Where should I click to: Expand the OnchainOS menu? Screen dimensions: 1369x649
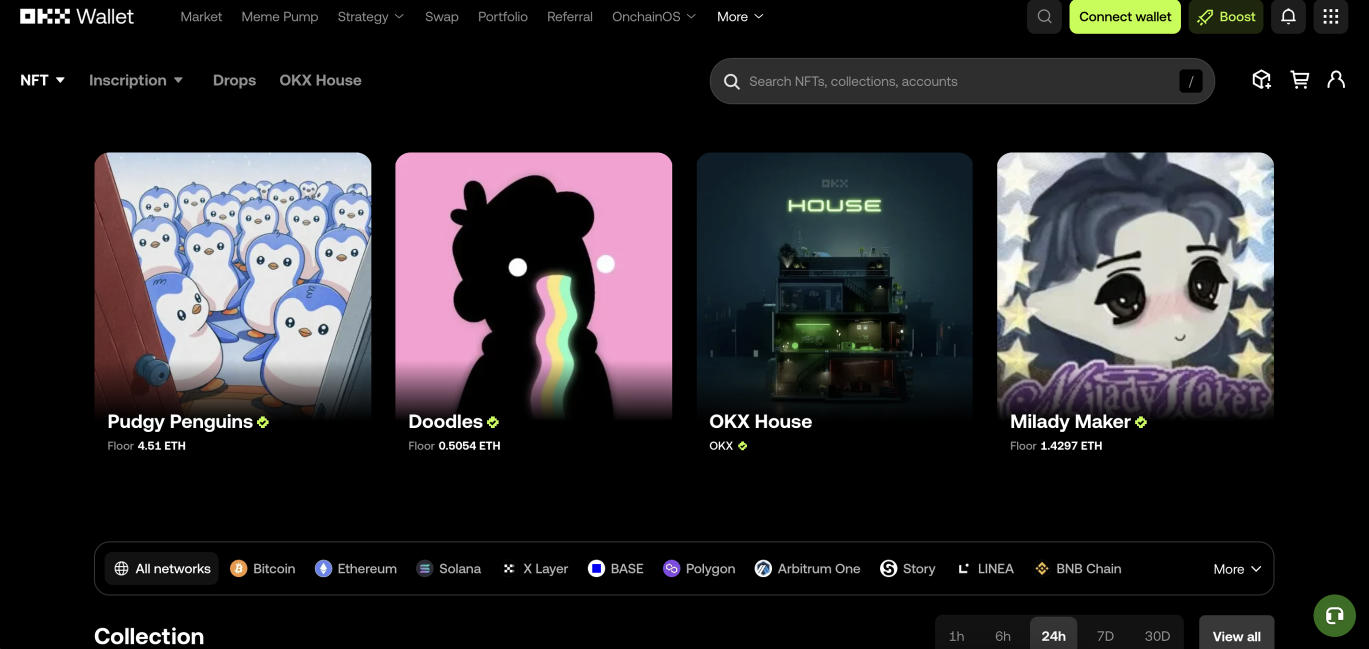(x=654, y=17)
